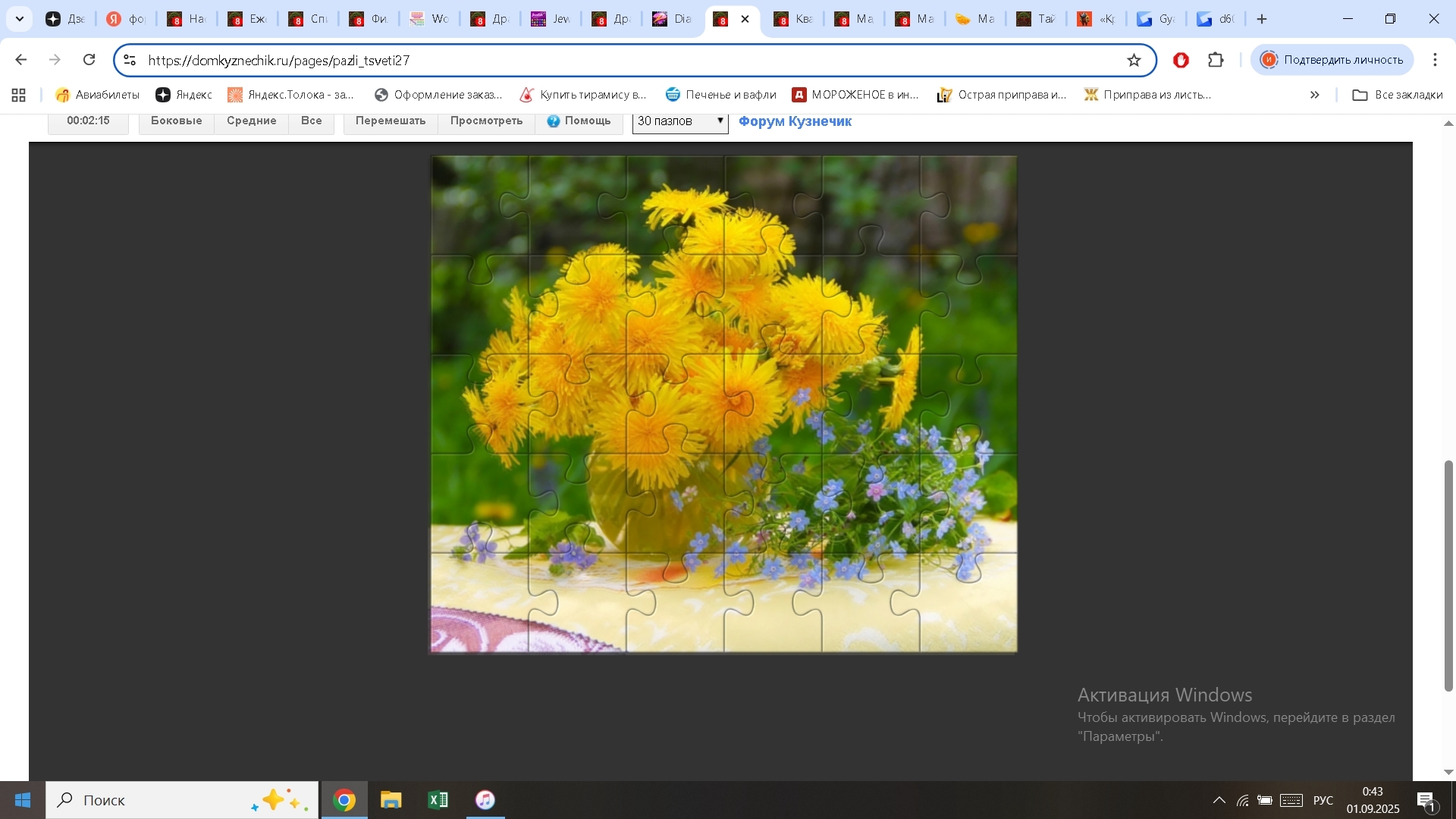Open Chrome's three-dot menu

(1435, 60)
